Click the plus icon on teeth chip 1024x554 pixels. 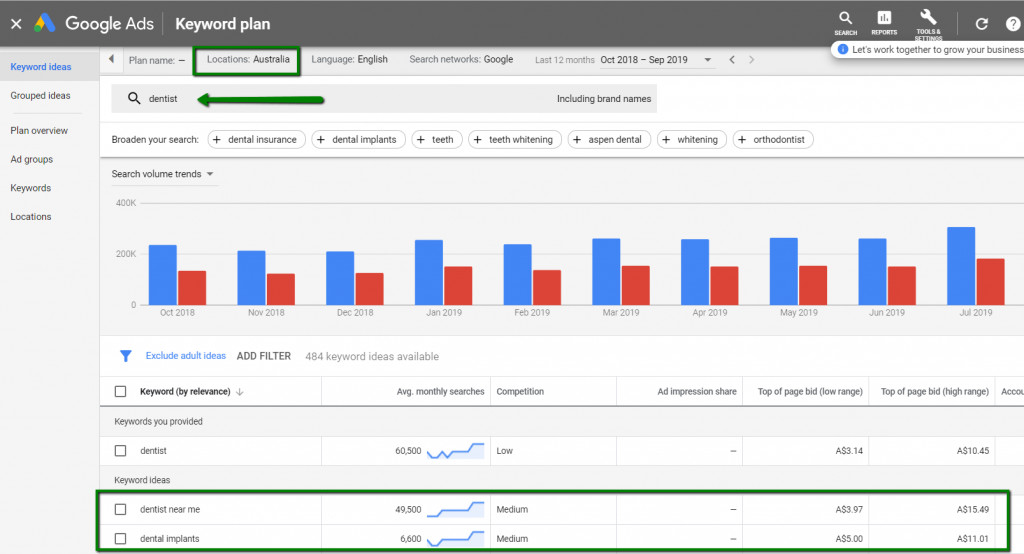tap(421, 140)
